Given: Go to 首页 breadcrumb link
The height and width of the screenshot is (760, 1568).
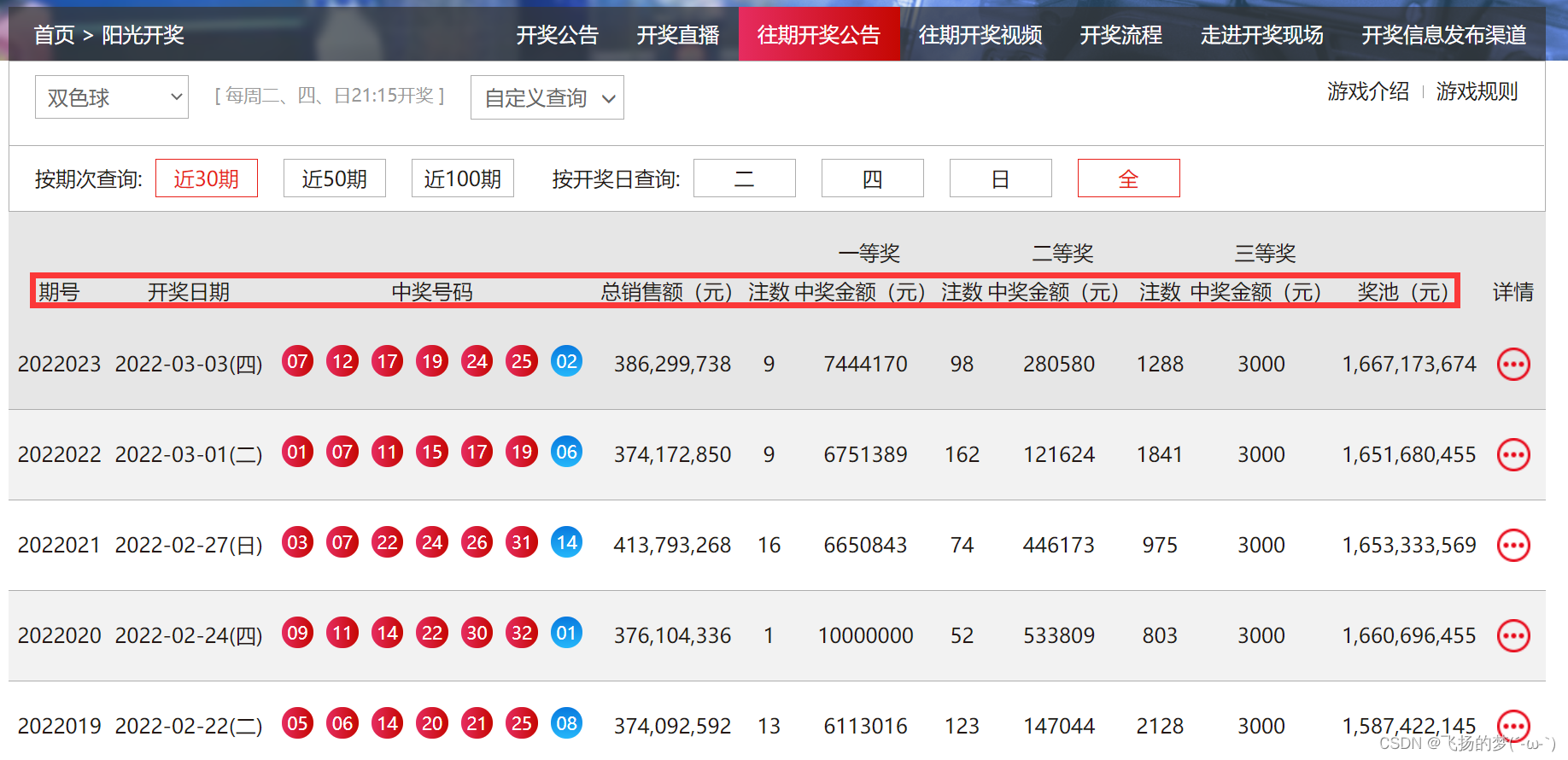Looking at the screenshot, I should 55,35.
